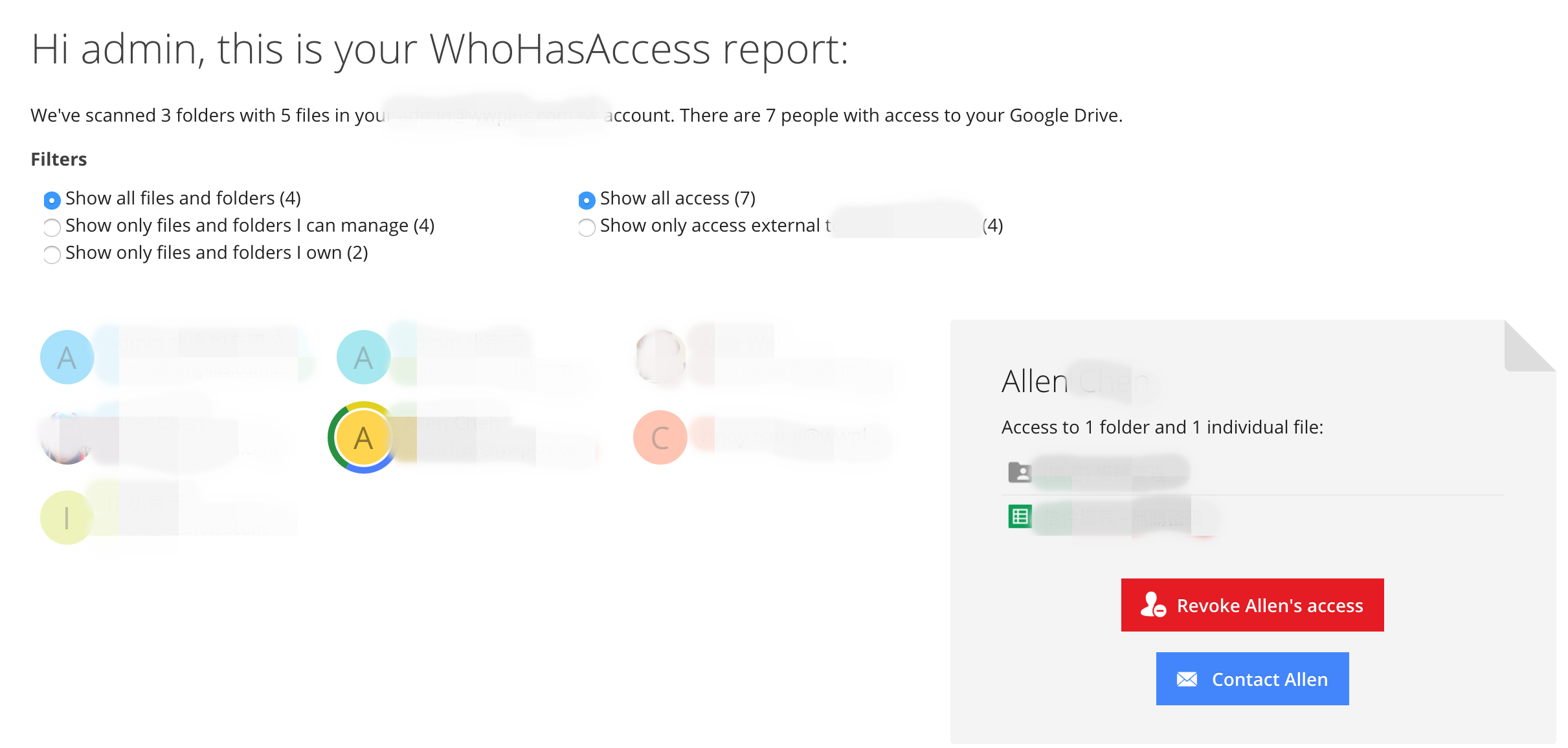Select the yellow 'A' avatar with the colored ring
This screenshot has width=1568, height=748.
coord(363,438)
